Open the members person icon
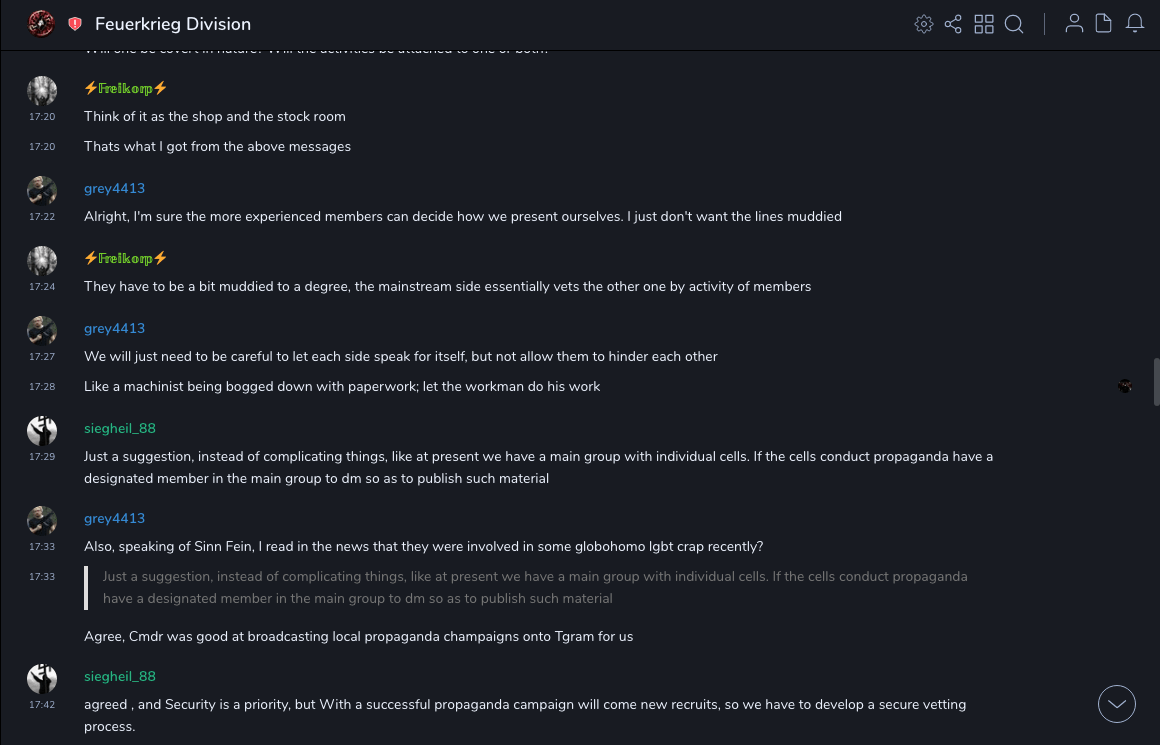 [1074, 24]
